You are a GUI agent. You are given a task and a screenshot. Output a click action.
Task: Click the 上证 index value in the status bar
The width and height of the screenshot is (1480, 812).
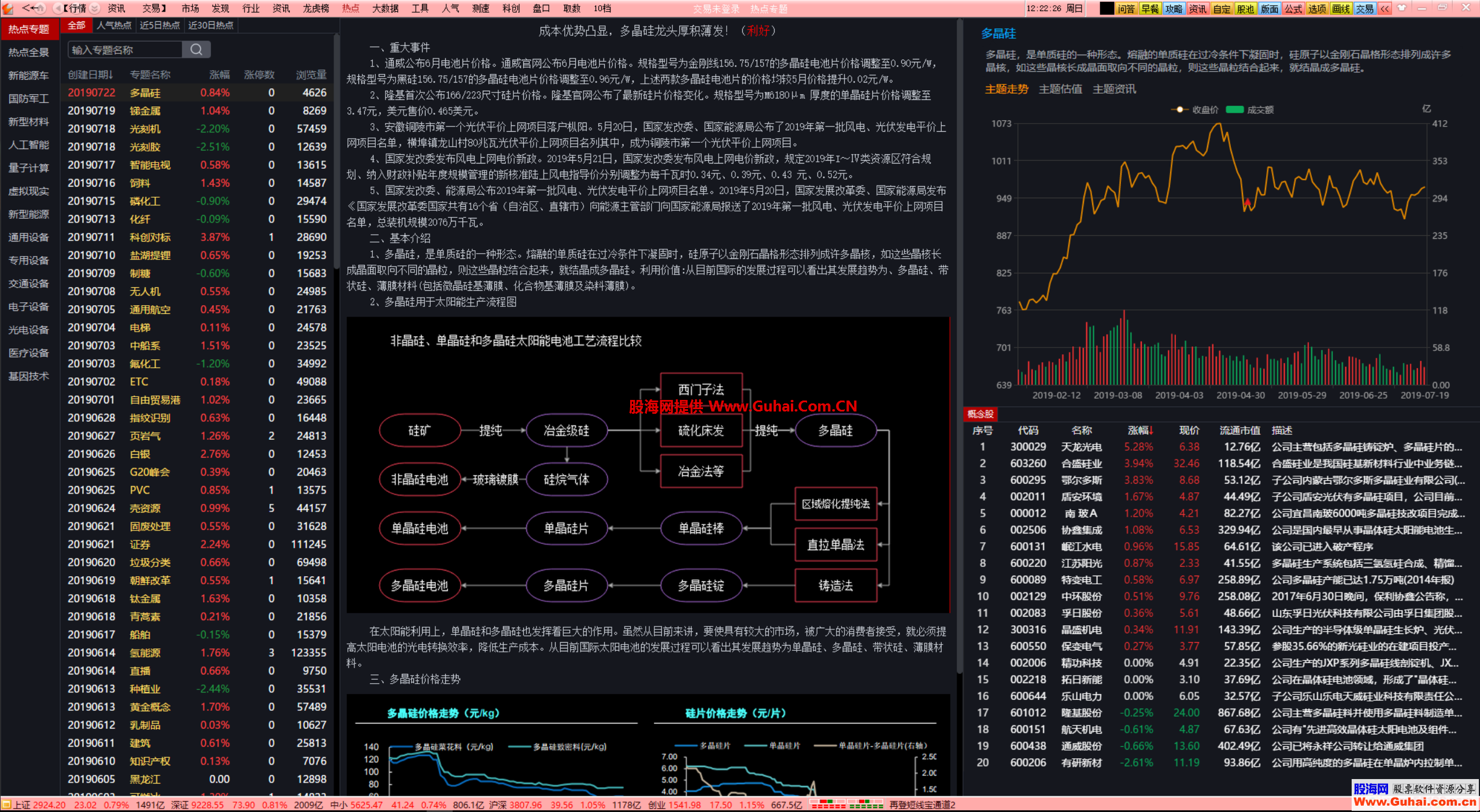point(49,804)
